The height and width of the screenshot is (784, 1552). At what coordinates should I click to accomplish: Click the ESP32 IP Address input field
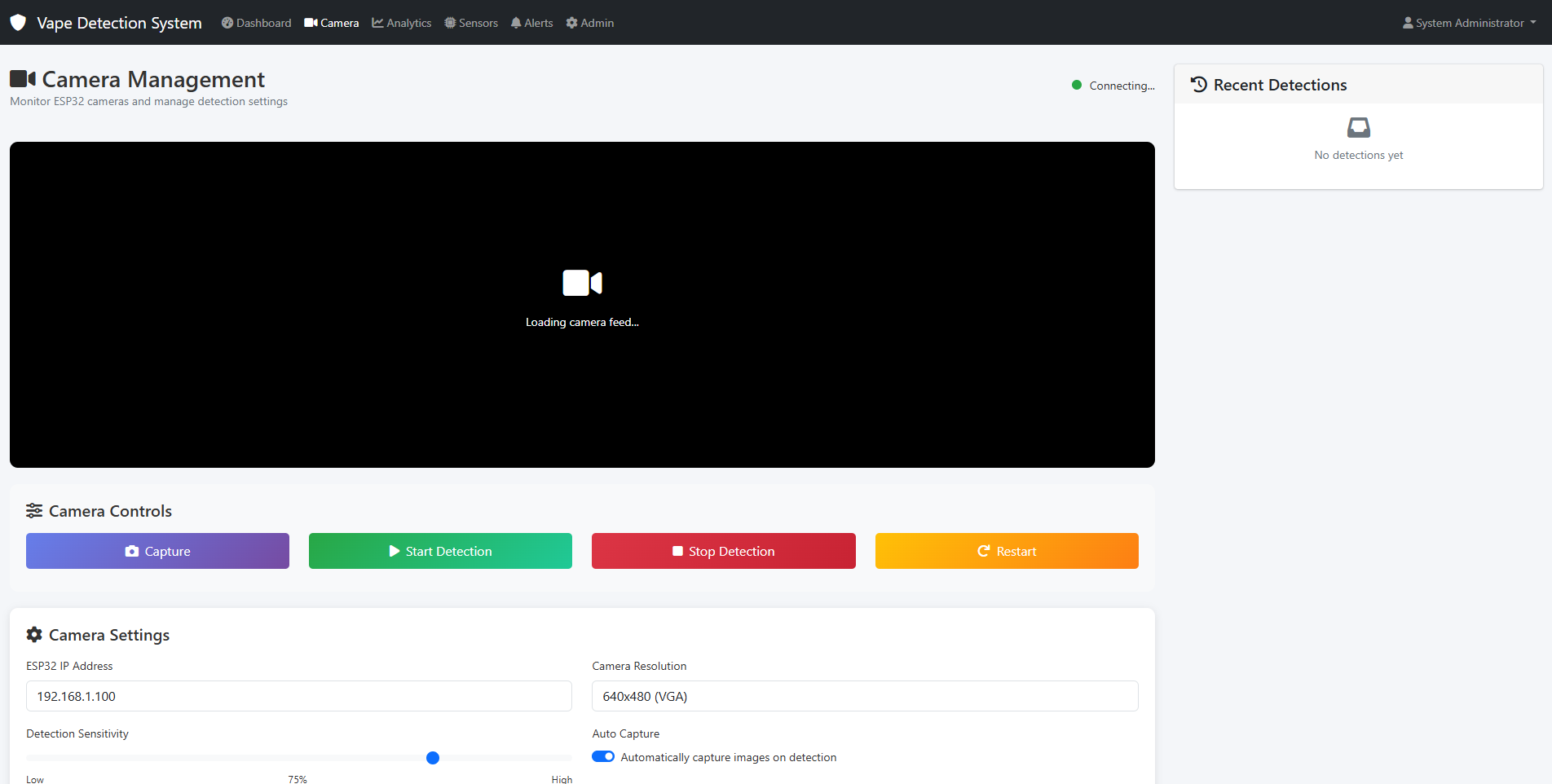[x=298, y=696]
